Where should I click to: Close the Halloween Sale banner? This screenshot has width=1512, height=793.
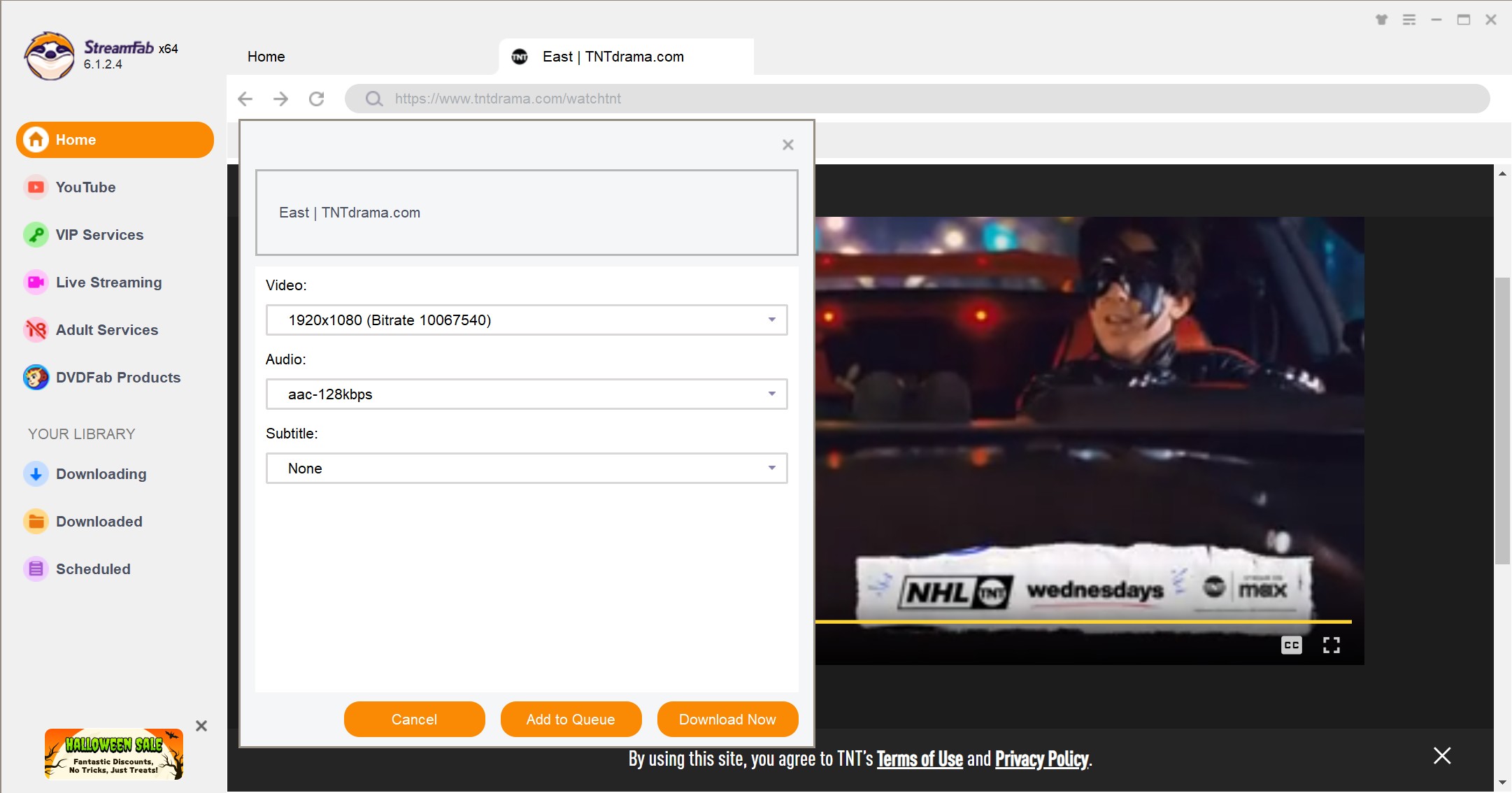(x=201, y=723)
